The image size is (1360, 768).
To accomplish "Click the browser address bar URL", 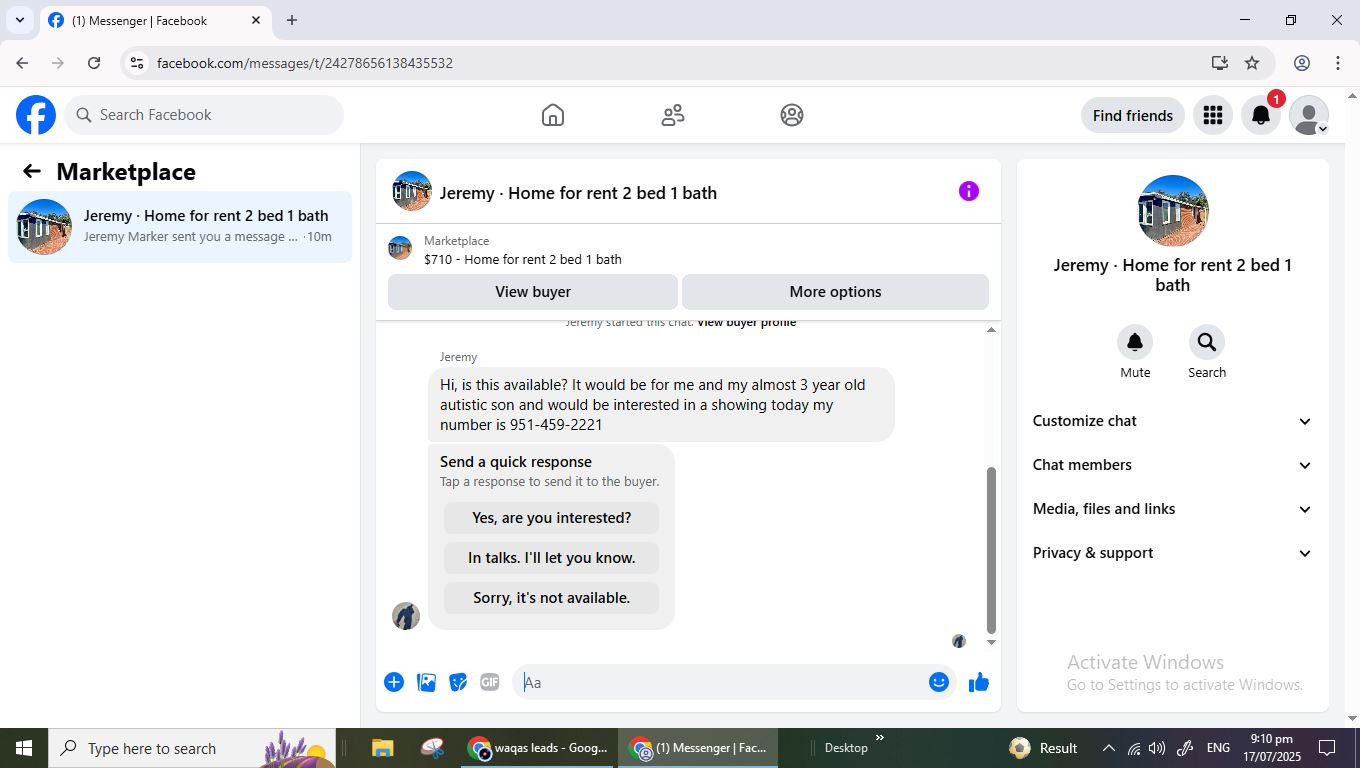I will click(305, 63).
